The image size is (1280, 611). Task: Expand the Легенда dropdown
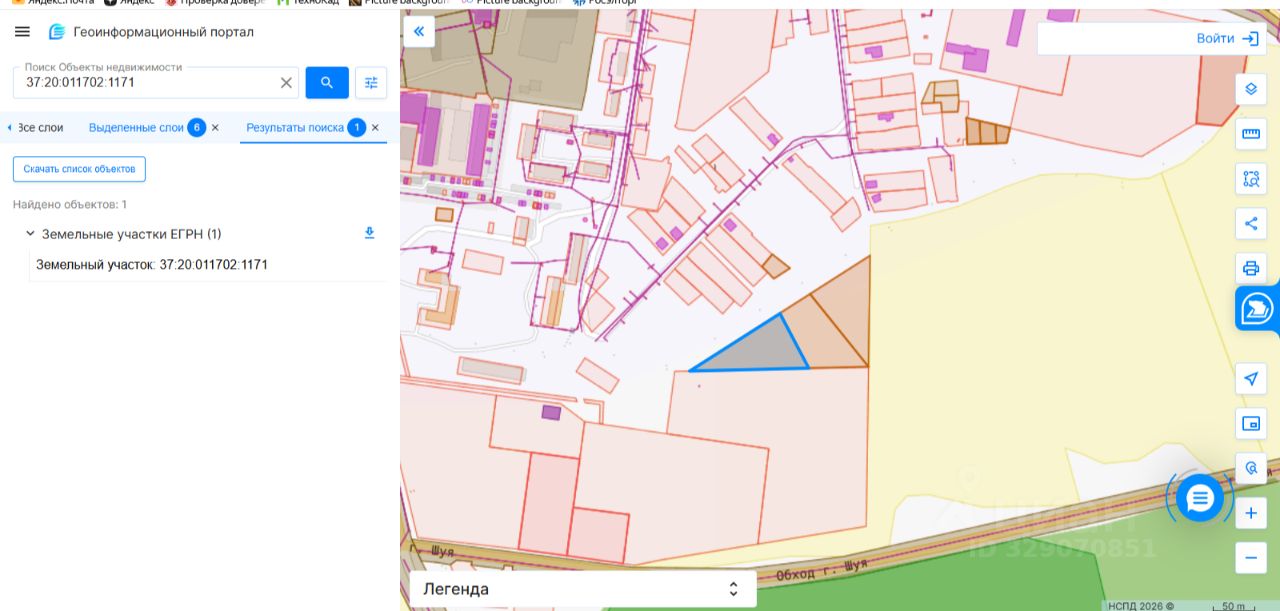[583, 589]
